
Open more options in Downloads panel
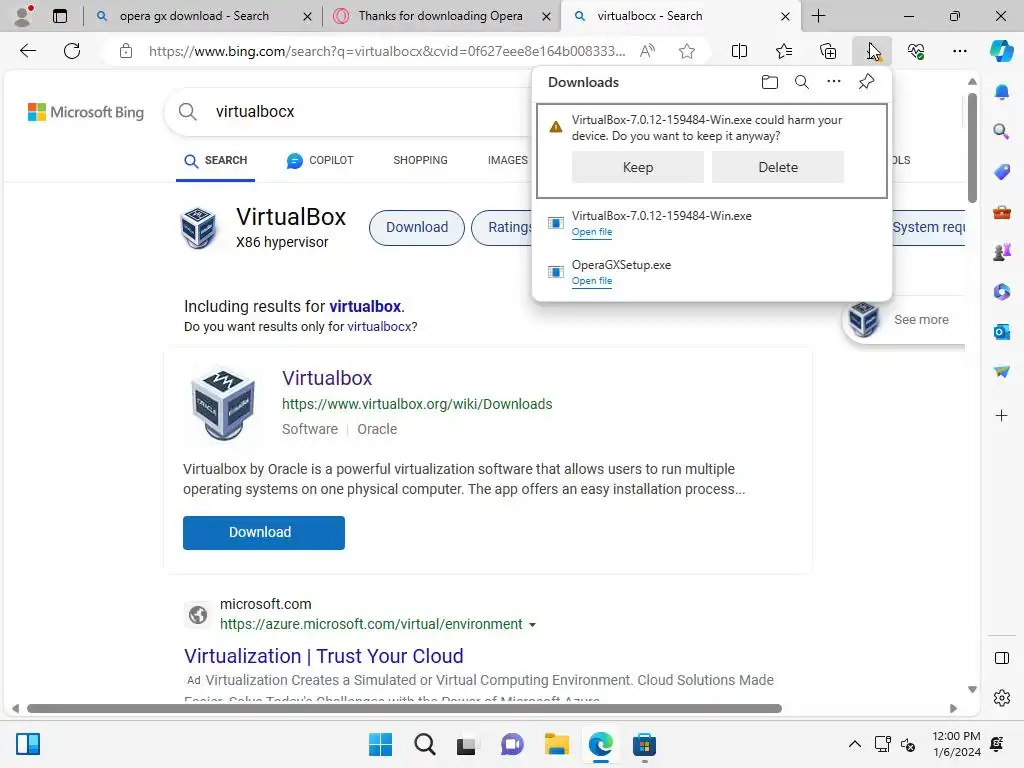[x=834, y=82]
